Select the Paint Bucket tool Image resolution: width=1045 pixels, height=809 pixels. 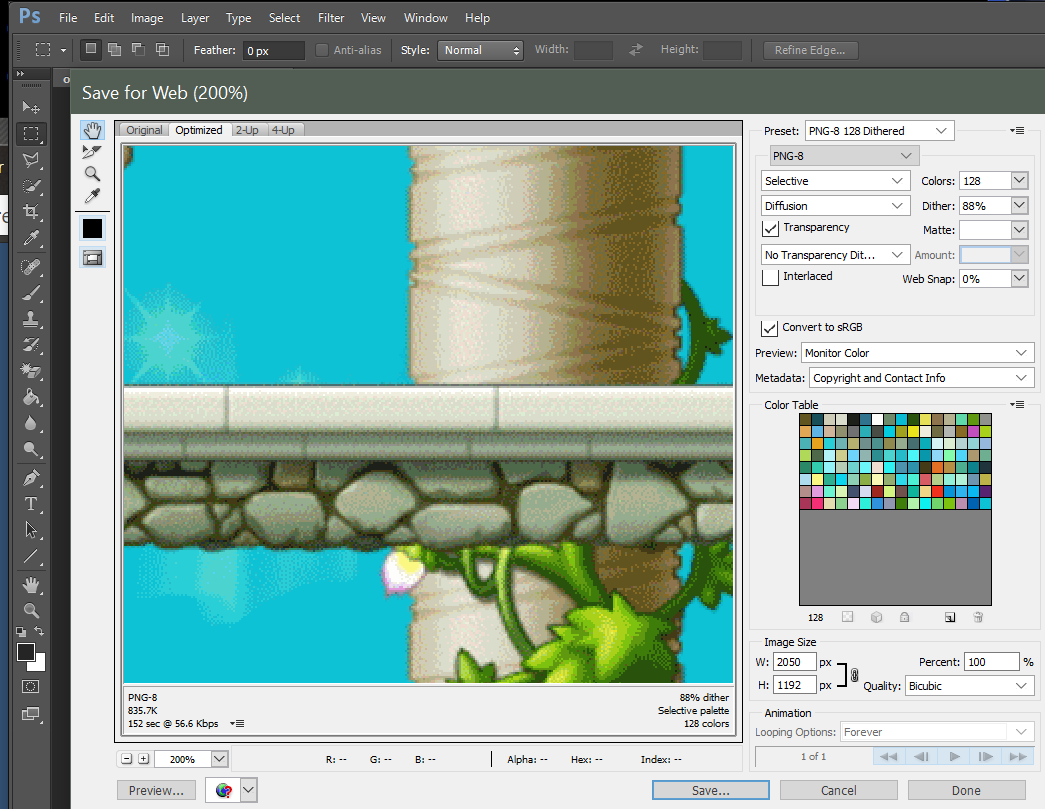click(x=31, y=397)
